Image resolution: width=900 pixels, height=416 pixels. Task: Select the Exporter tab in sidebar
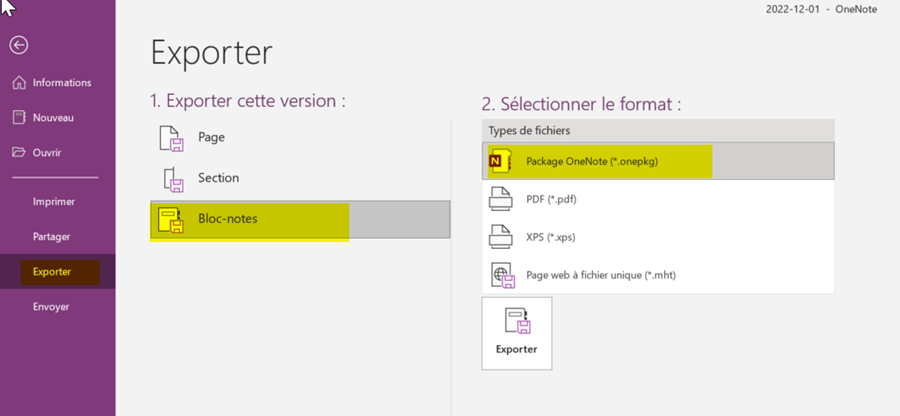[x=52, y=271]
